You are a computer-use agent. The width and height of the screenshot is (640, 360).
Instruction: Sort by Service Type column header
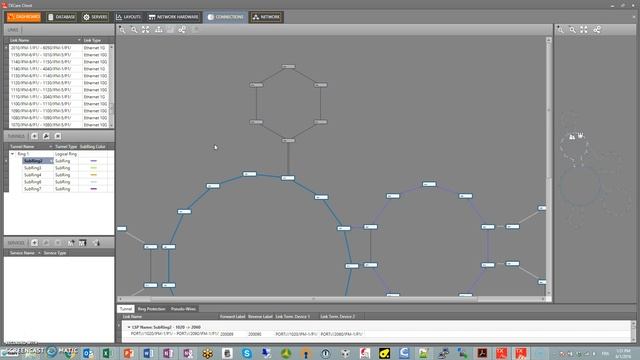tap(55, 253)
